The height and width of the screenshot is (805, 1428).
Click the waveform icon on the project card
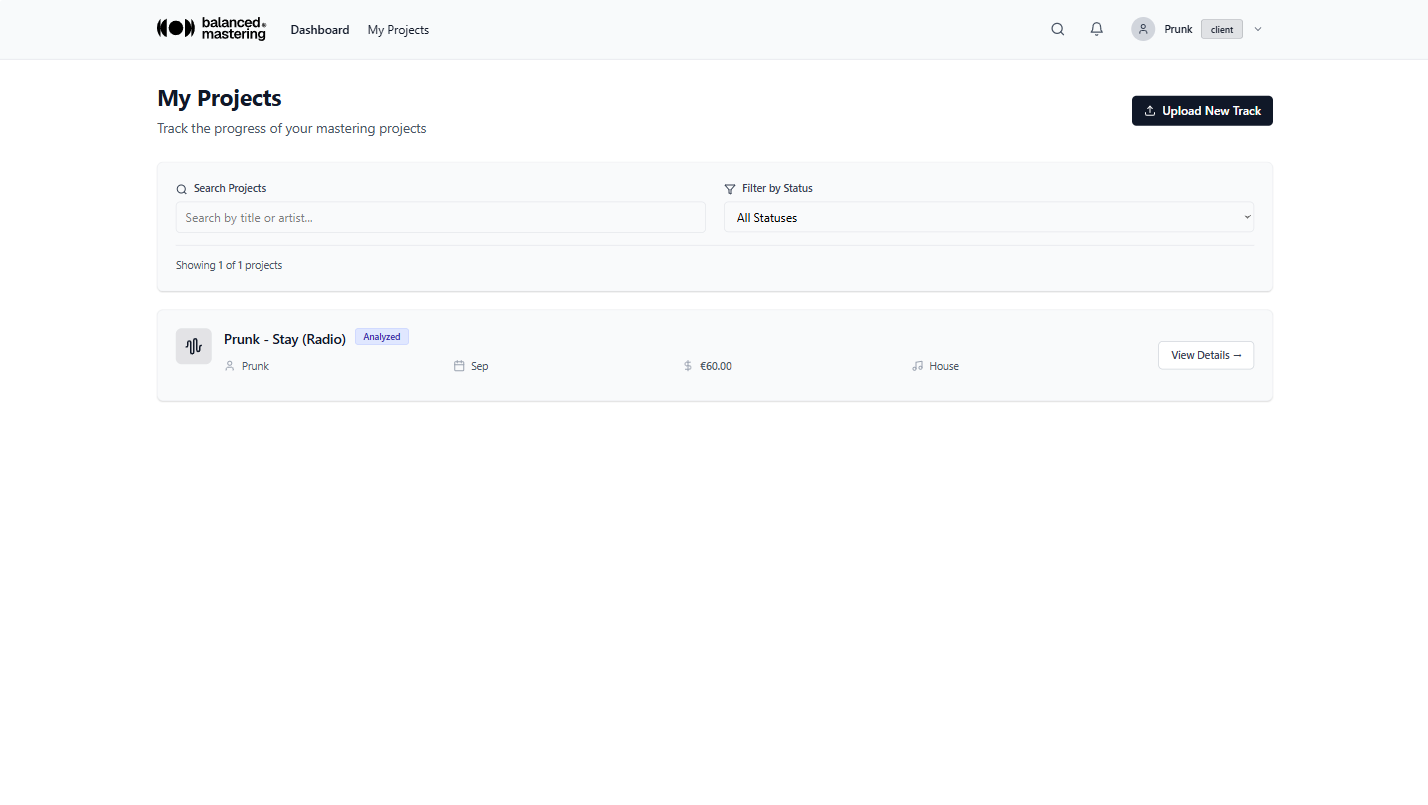pos(193,346)
